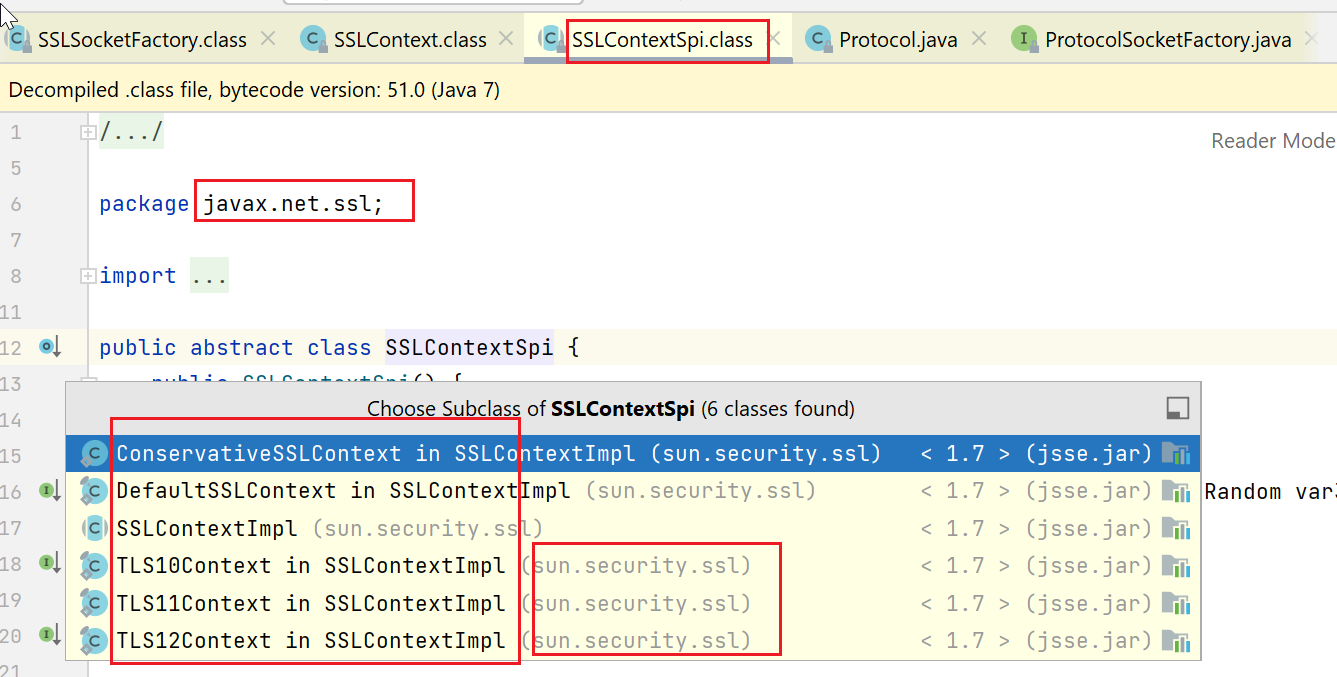The width and height of the screenshot is (1337, 677).
Task: Expand the collapsed import statements
Action: (88, 276)
